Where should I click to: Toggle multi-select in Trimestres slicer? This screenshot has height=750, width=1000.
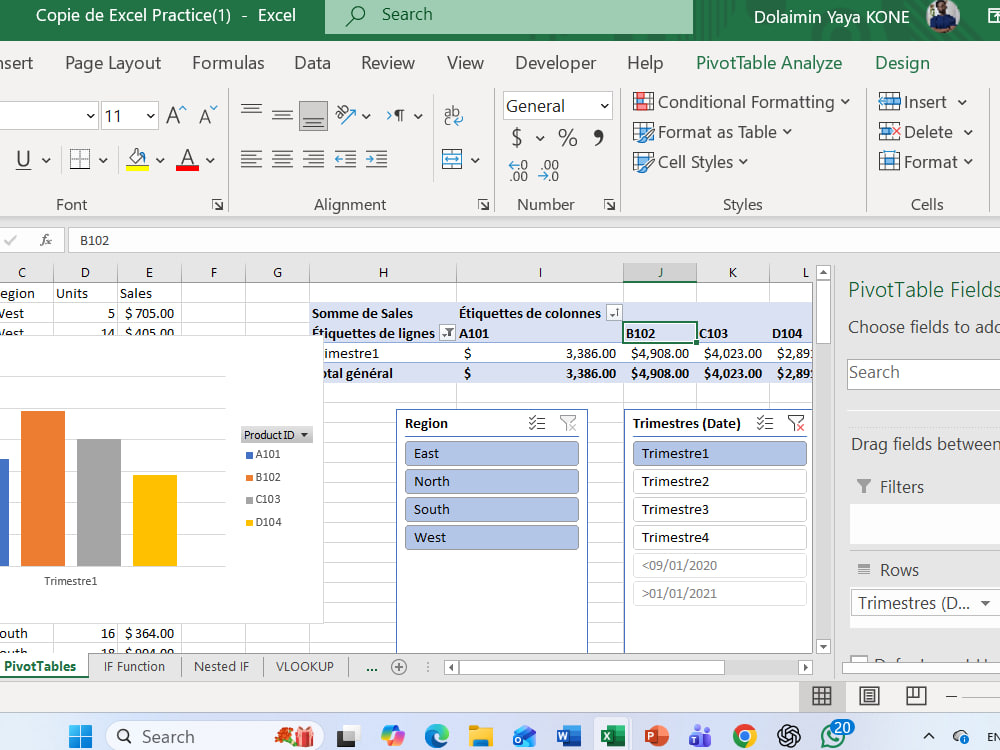click(765, 423)
